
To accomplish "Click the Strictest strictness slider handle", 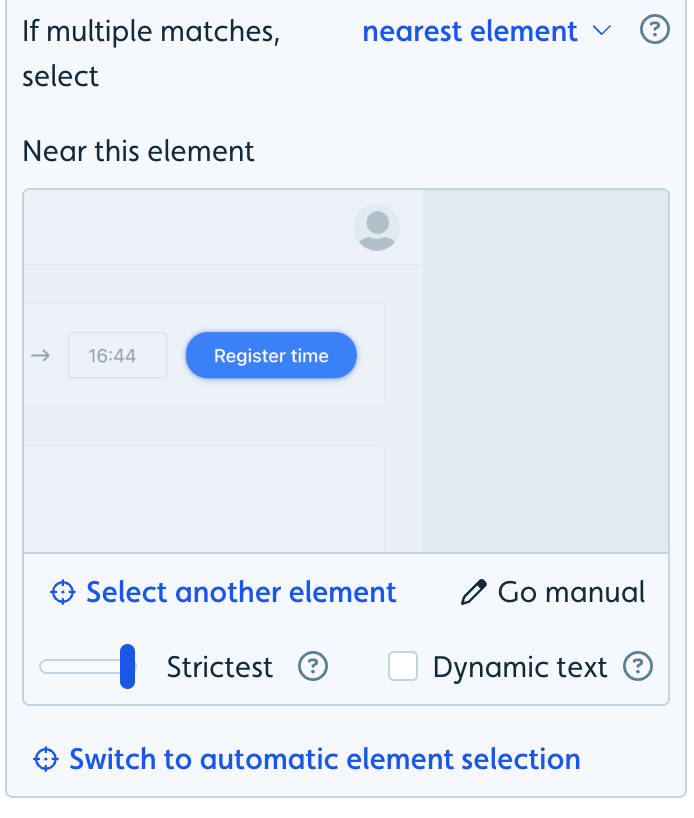I will pos(127,666).
